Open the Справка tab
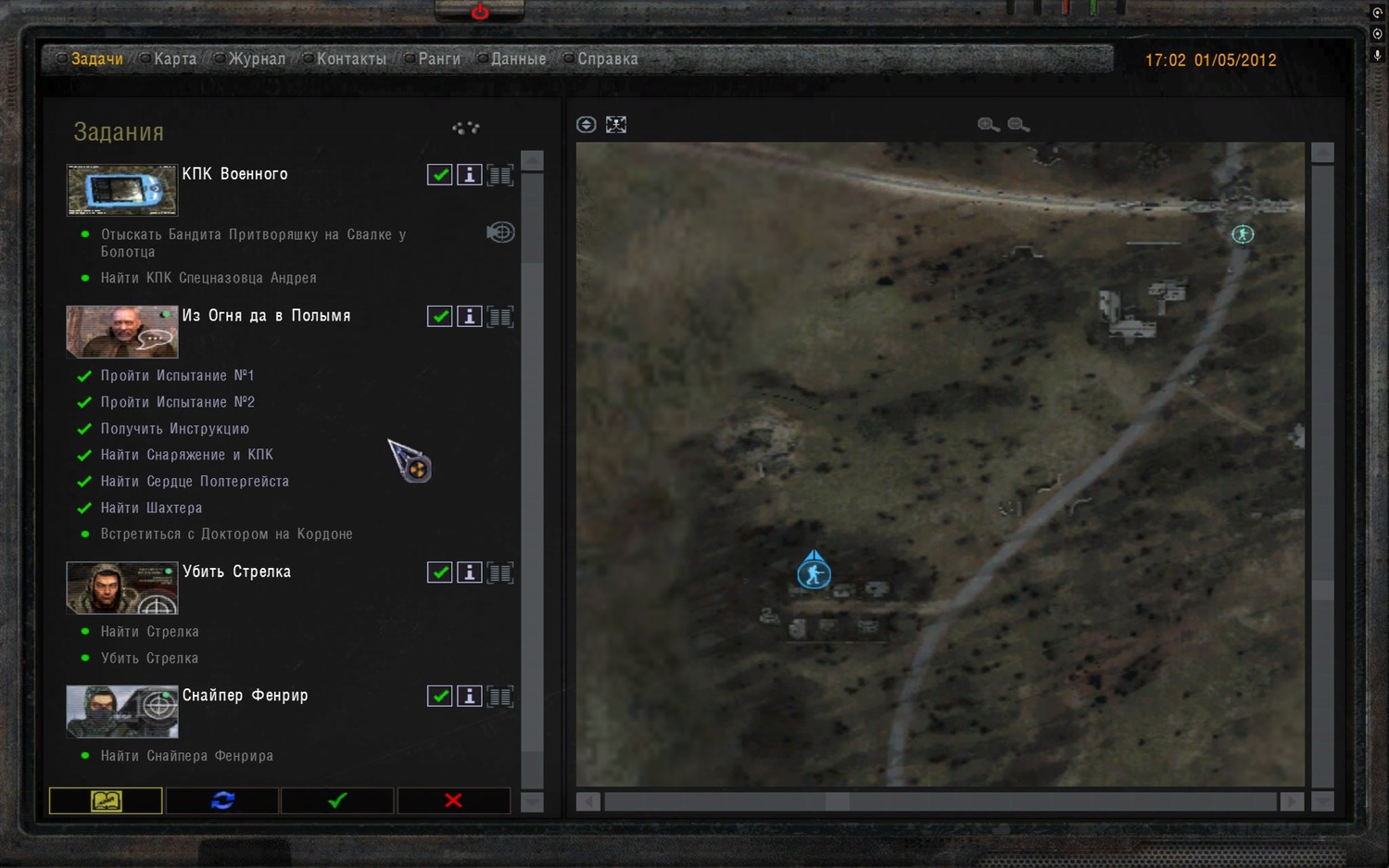The image size is (1389, 868). 608,58
